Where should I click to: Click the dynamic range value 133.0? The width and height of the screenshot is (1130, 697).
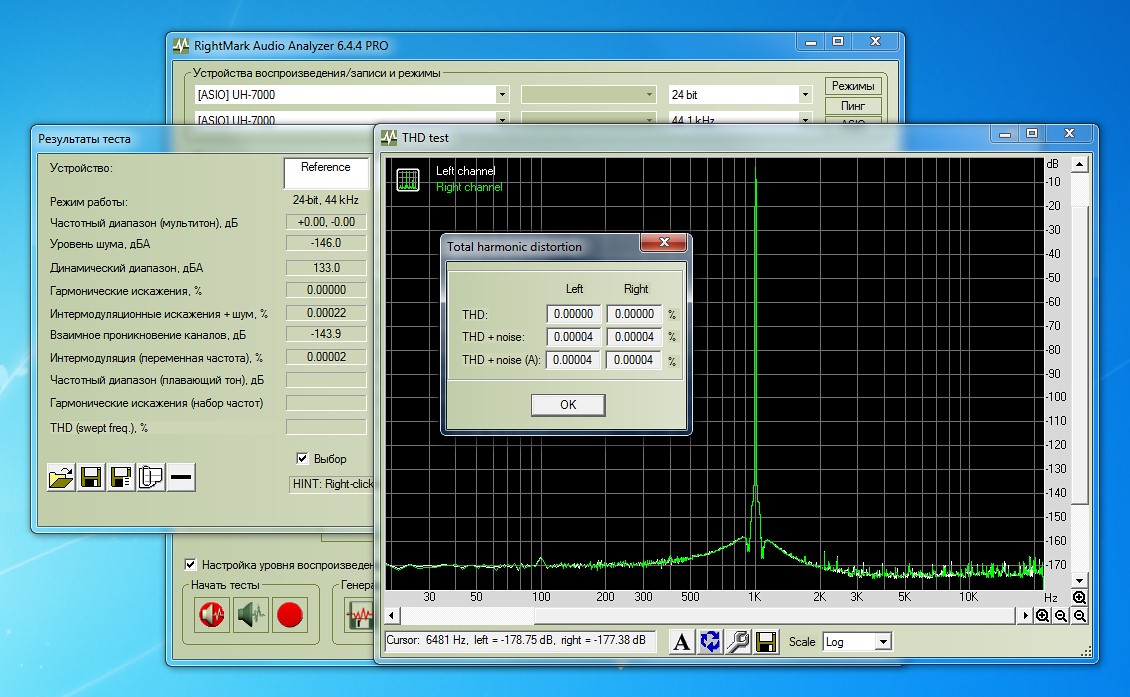point(326,267)
